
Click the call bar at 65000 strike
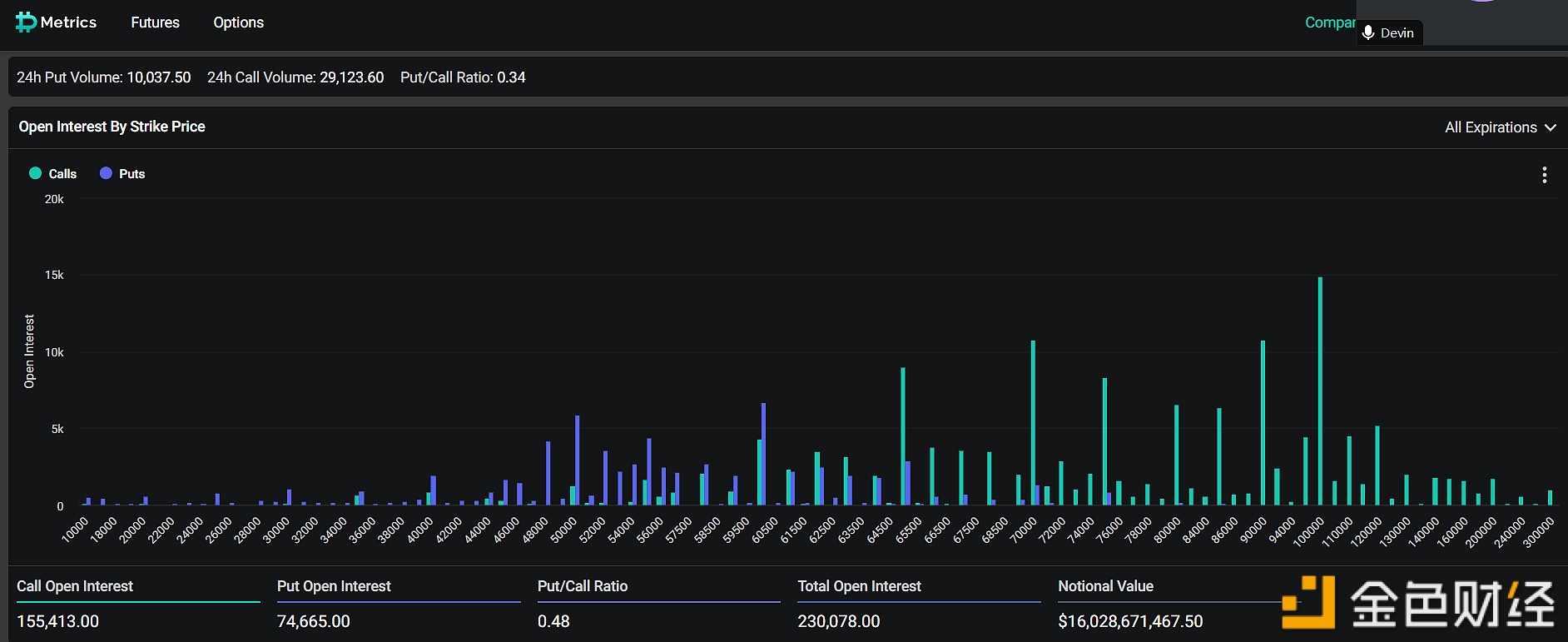click(x=903, y=436)
